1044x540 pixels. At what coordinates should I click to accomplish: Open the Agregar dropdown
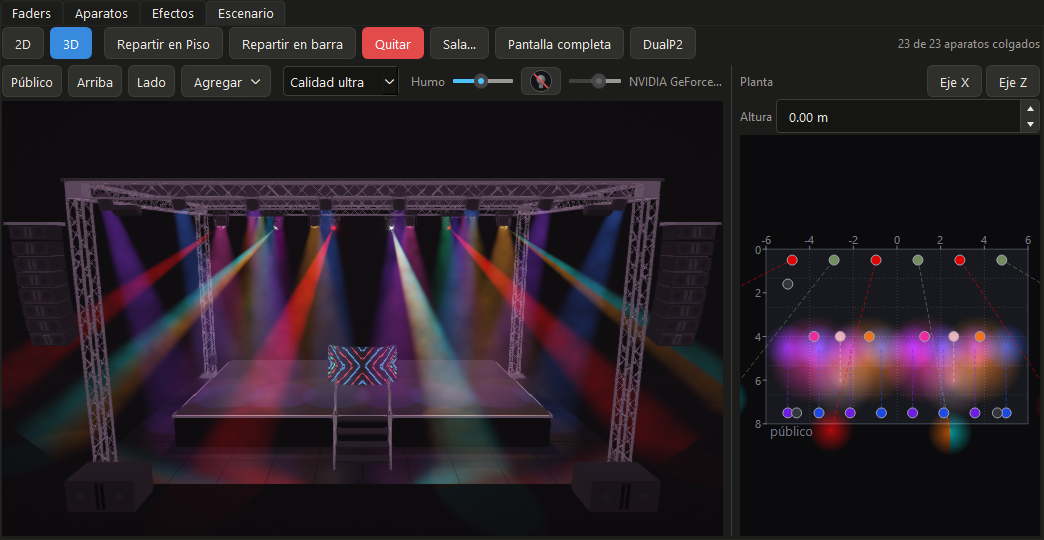pos(226,82)
